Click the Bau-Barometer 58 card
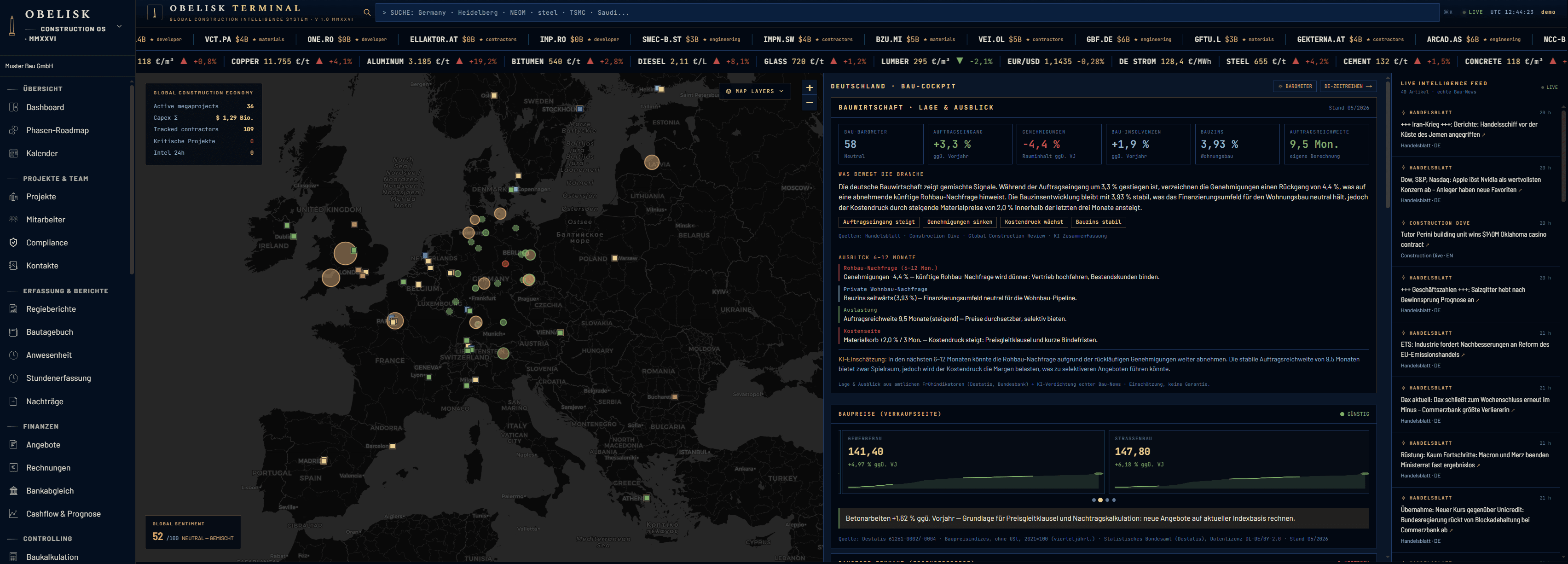 tap(880, 145)
